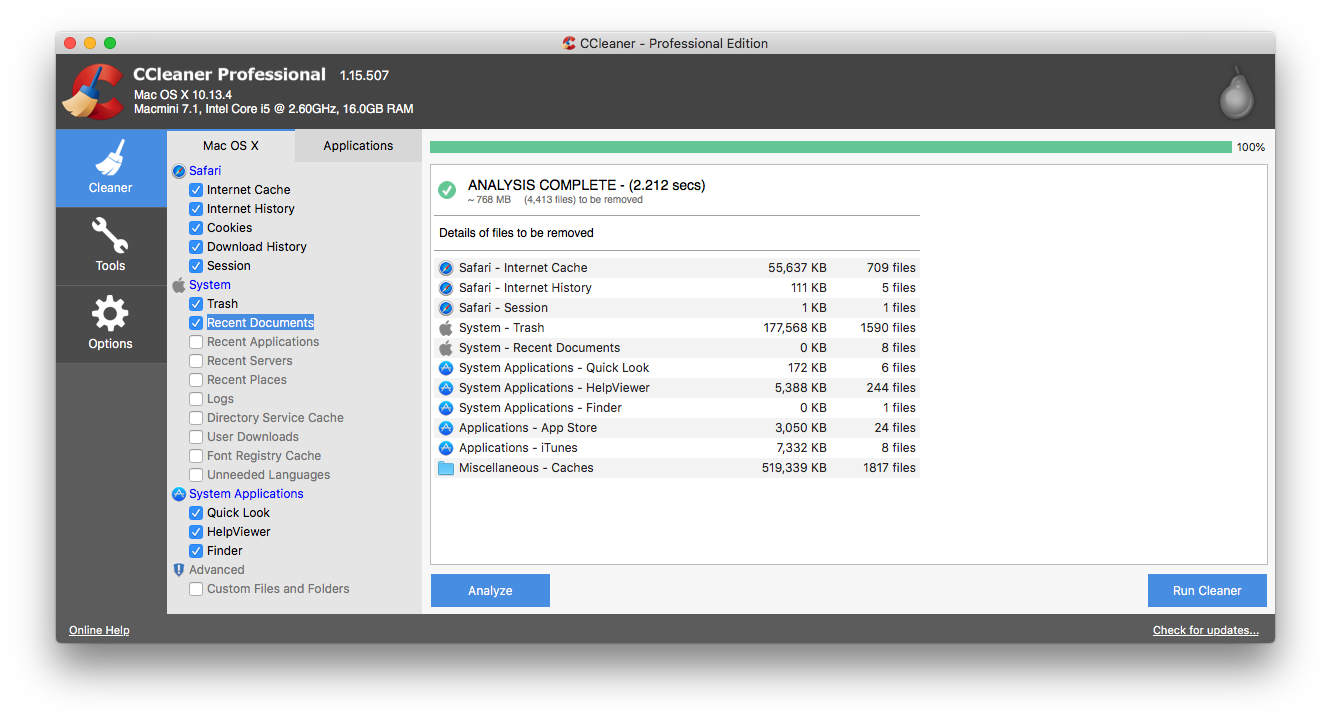This screenshot has width=1331, height=723.
Task: Click the CCleaner logo in header
Action: pos(93,91)
